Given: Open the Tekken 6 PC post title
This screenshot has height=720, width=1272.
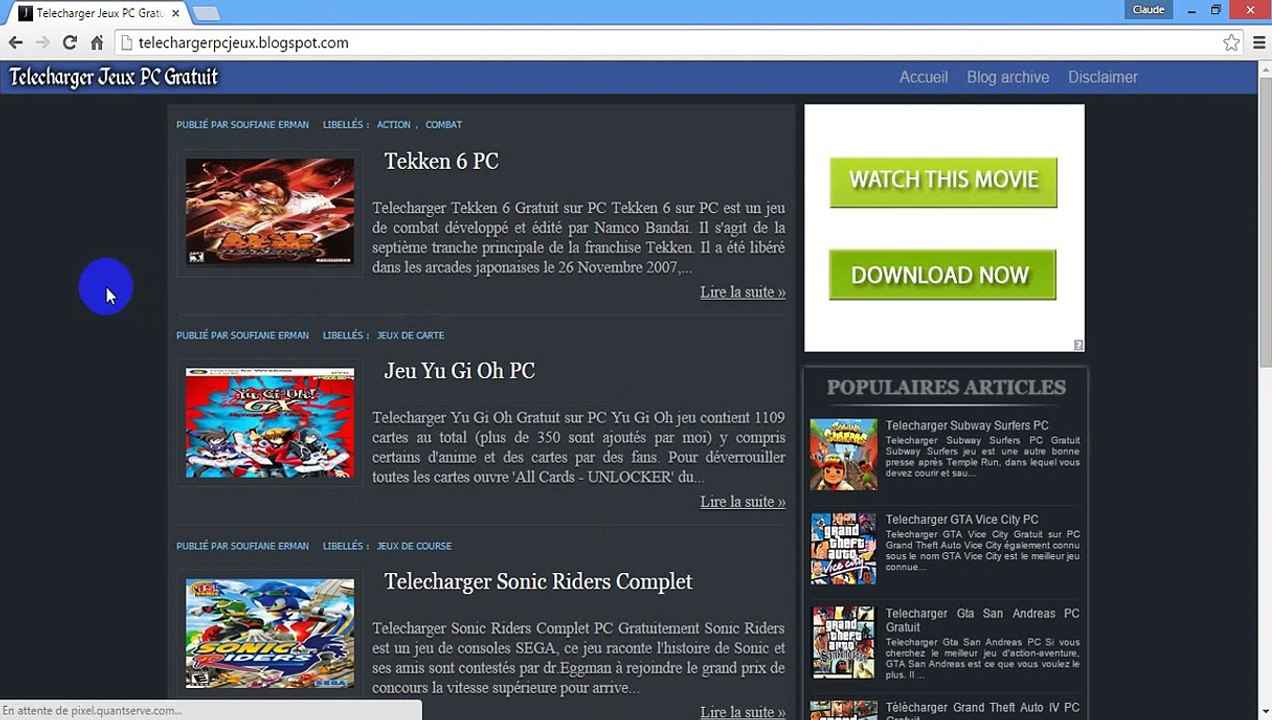Looking at the screenshot, I should [441, 161].
